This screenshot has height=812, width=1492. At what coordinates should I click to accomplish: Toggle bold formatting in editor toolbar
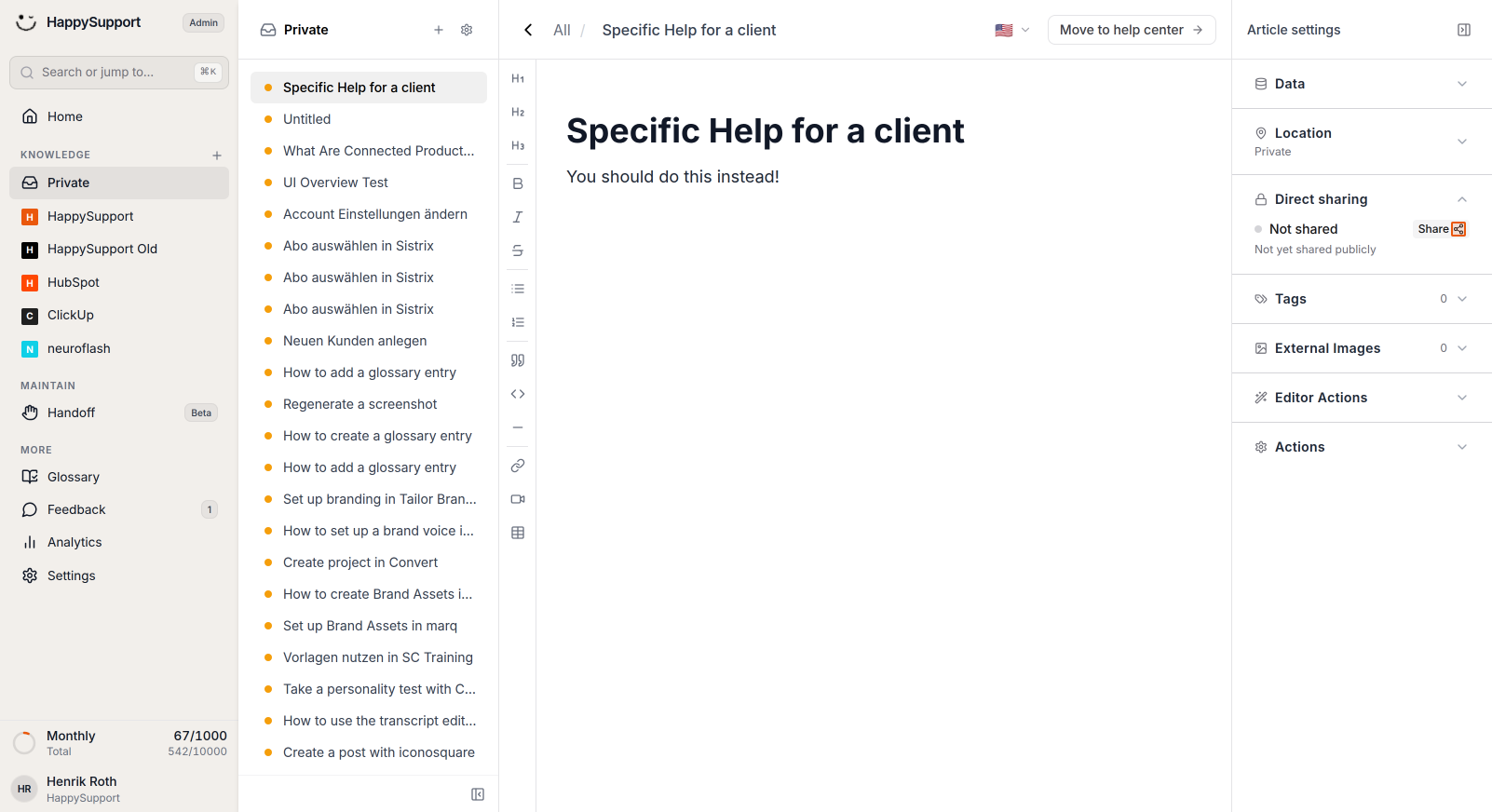point(518,183)
